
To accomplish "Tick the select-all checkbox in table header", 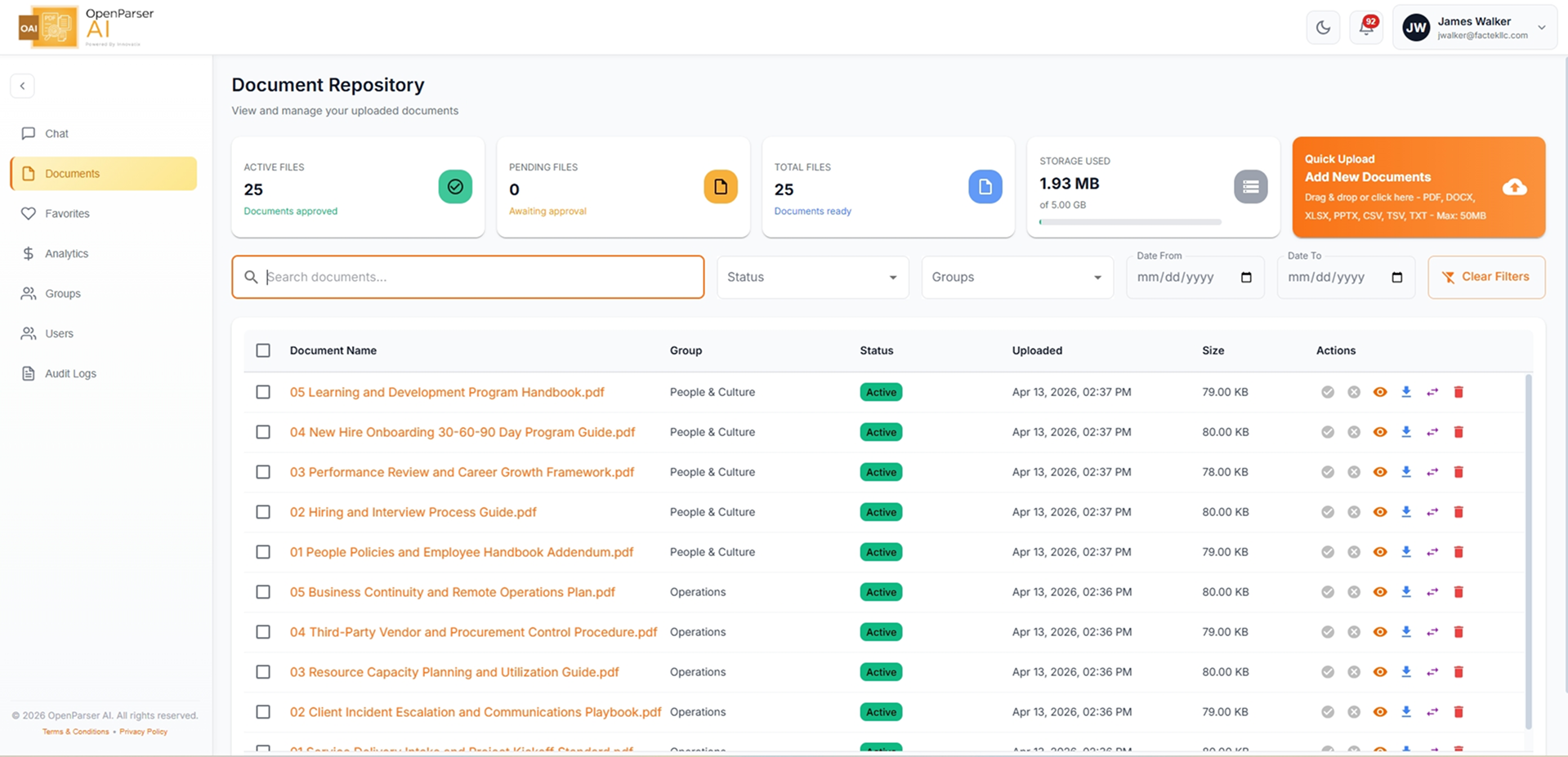I will point(263,350).
